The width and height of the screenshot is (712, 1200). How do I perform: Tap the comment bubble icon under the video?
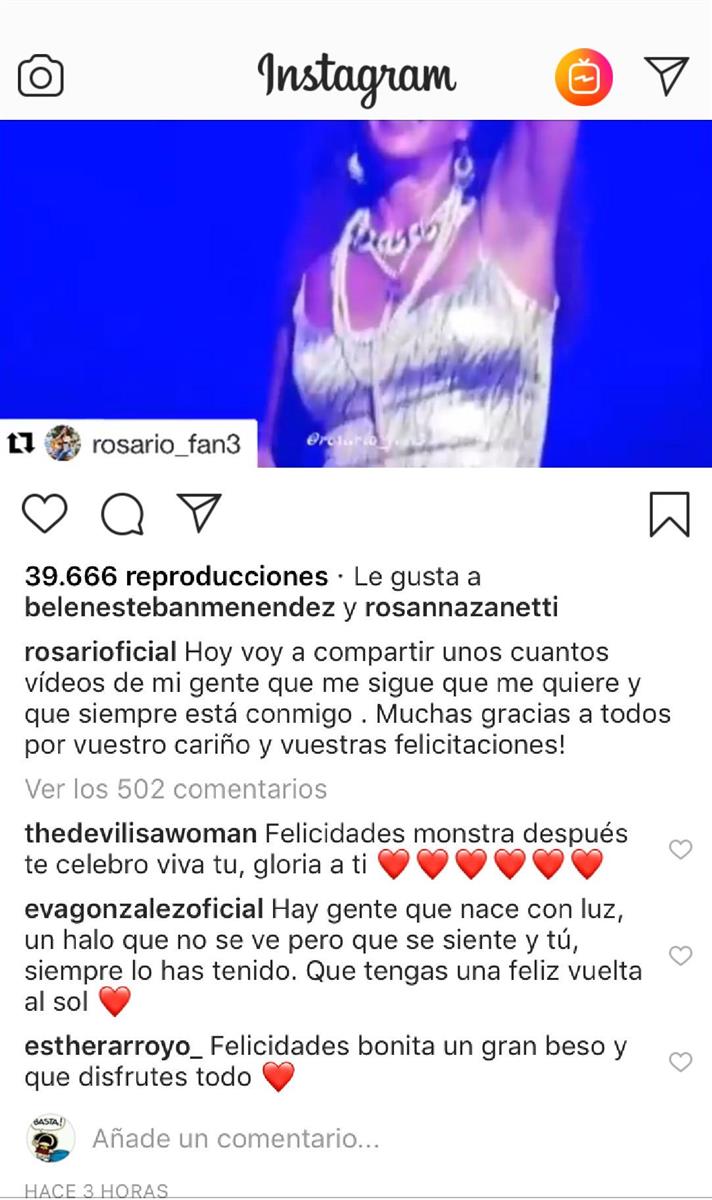point(122,515)
